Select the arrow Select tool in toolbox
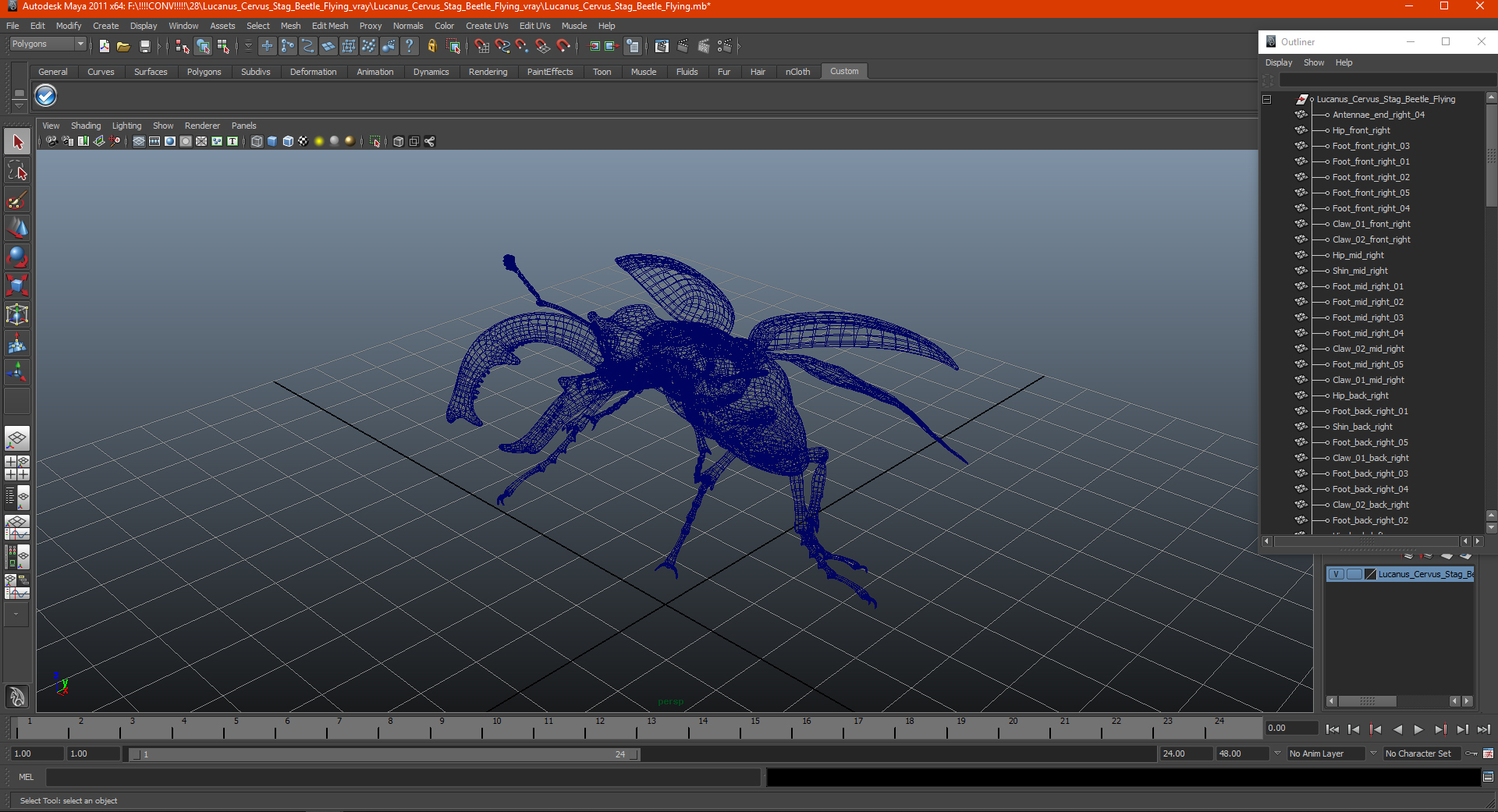 tap(17, 142)
